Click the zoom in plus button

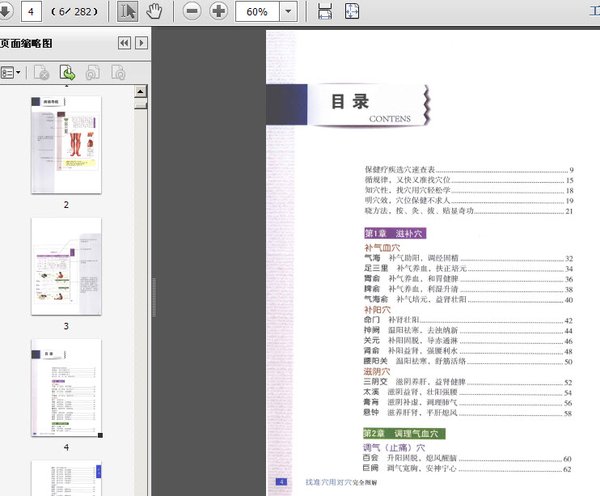click(x=218, y=12)
